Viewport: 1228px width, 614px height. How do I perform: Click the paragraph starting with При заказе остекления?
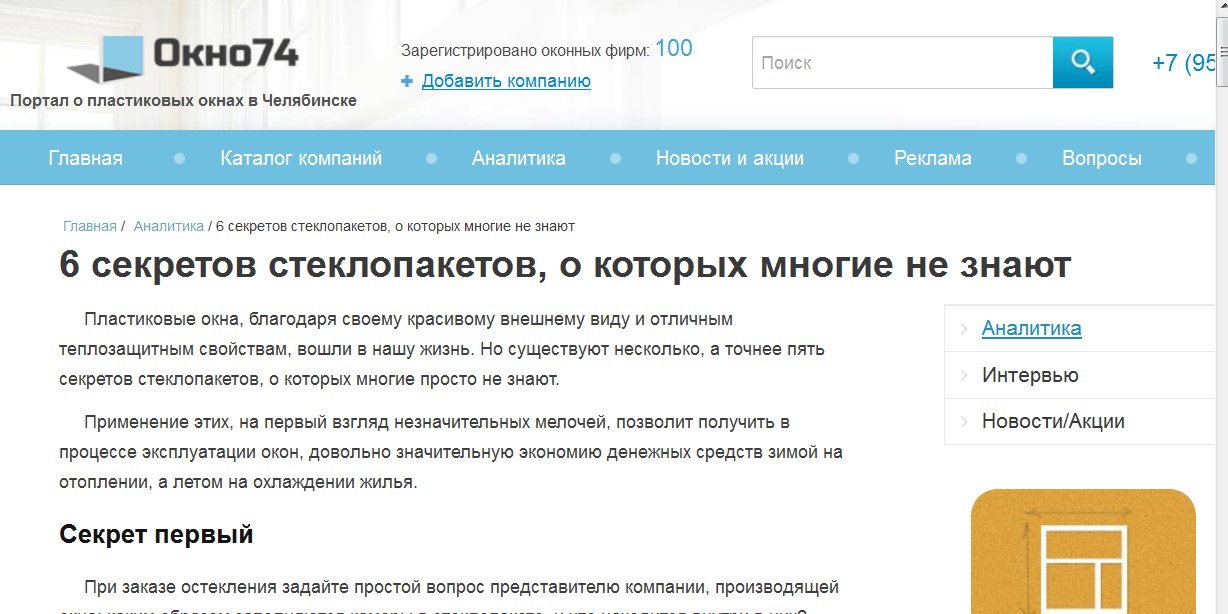(449, 598)
